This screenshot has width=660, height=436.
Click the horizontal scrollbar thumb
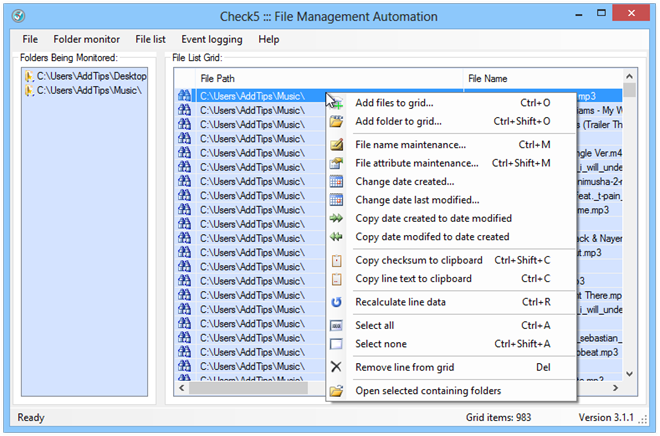(x=248, y=388)
